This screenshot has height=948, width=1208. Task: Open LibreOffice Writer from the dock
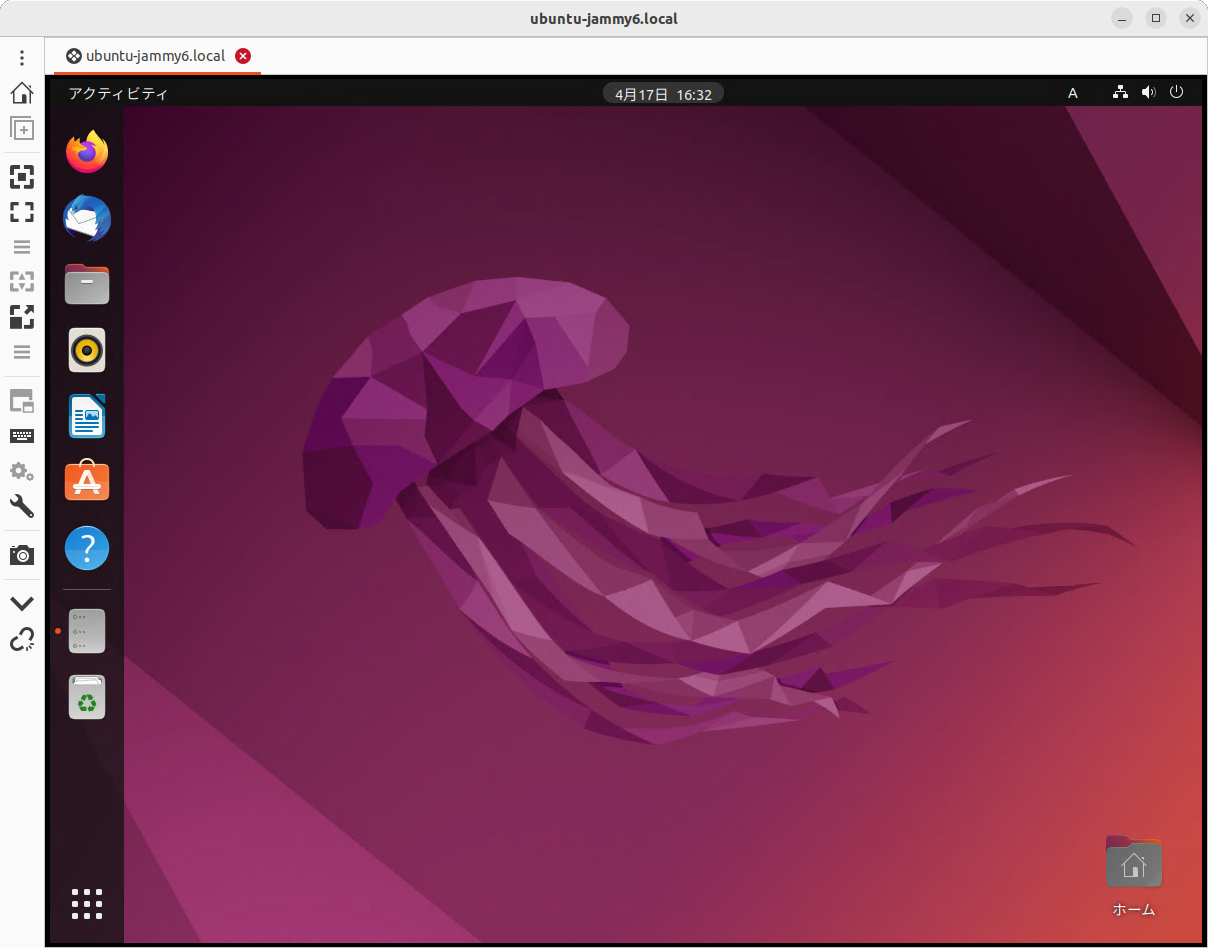[x=87, y=416]
